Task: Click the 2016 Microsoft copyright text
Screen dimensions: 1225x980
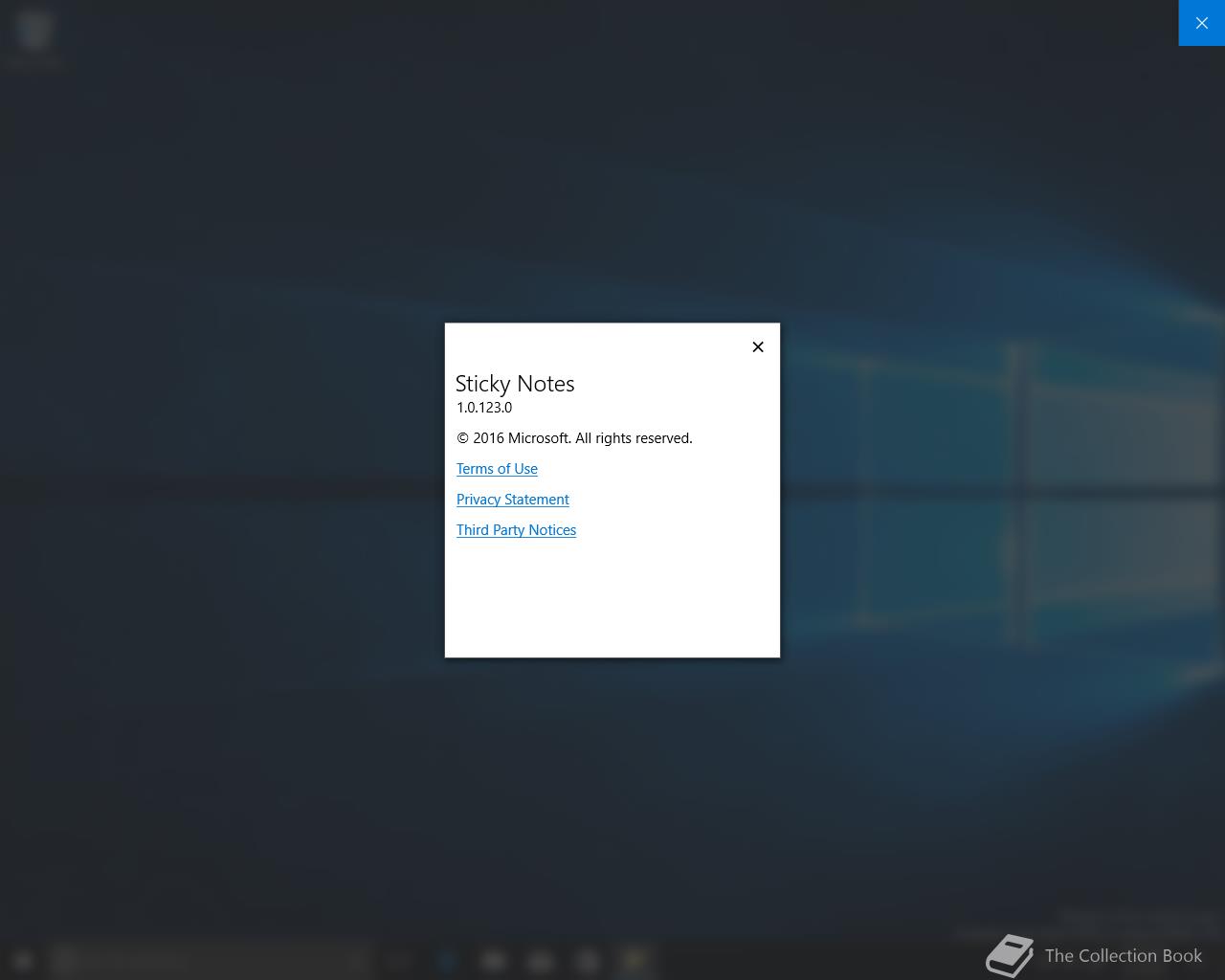Action: [574, 438]
